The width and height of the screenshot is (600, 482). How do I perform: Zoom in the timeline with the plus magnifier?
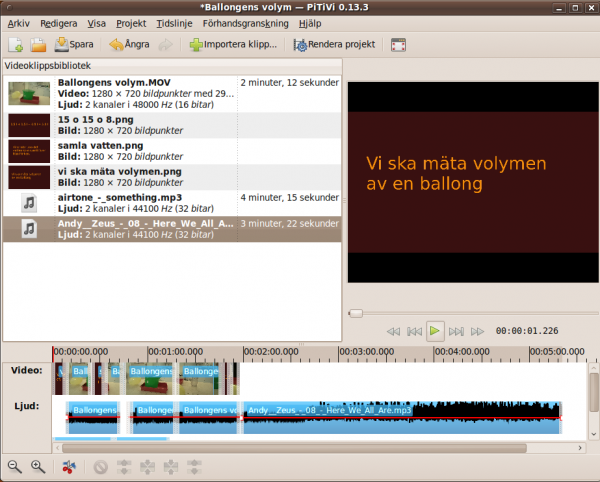click(38, 466)
